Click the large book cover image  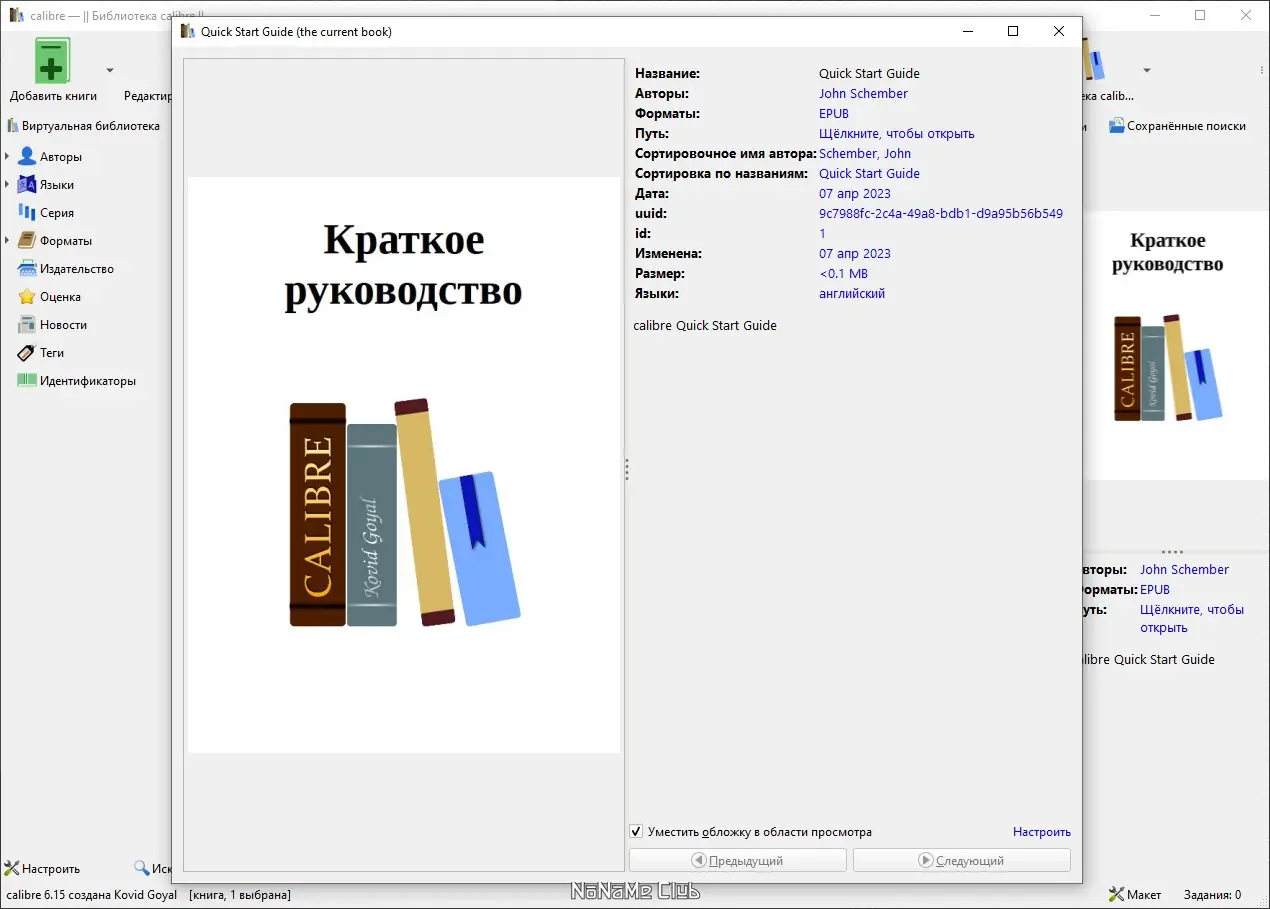[x=404, y=465]
